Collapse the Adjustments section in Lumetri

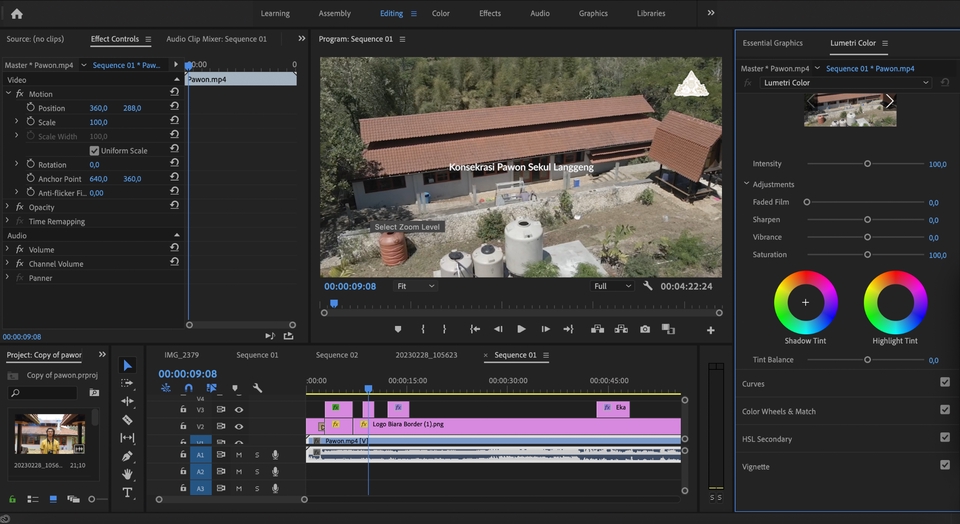point(746,183)
